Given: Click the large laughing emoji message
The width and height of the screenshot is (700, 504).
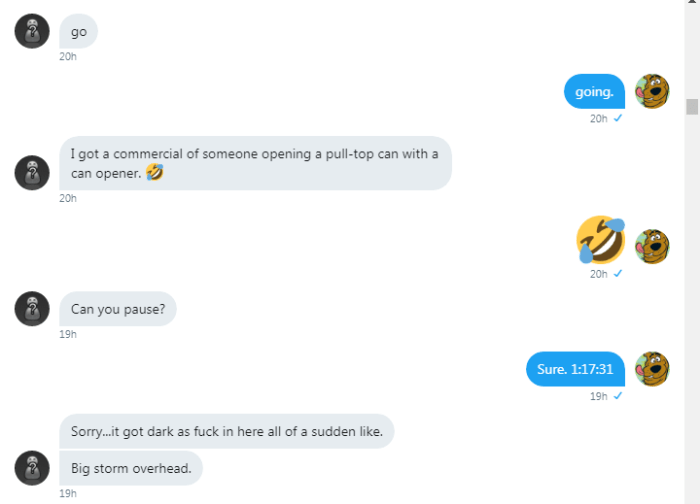Looking at the screenshot, I should [x=600, y=240].
